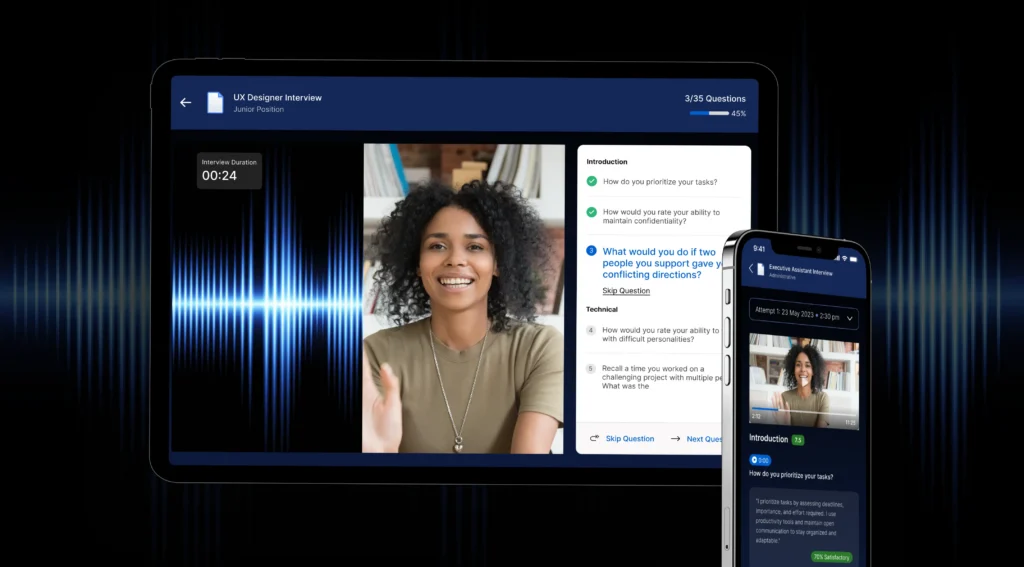Select the Introduction section heading
This screenshot has width=1024, height=567.
(607, 161)
